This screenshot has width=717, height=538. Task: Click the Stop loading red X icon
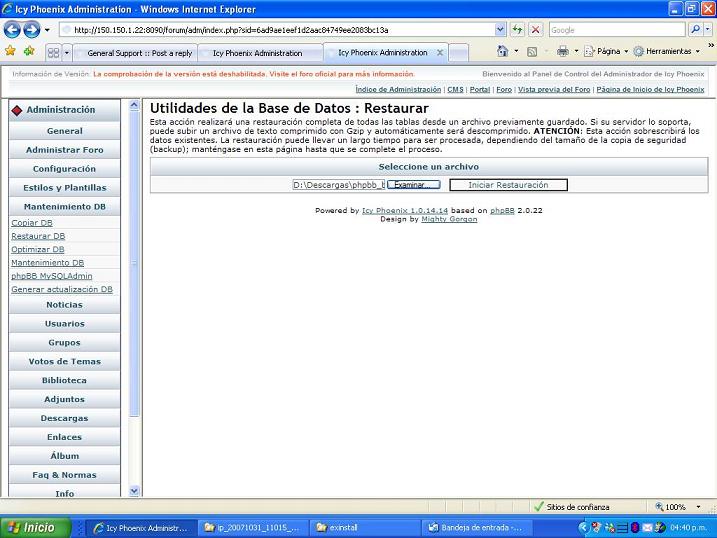[536, 30]
